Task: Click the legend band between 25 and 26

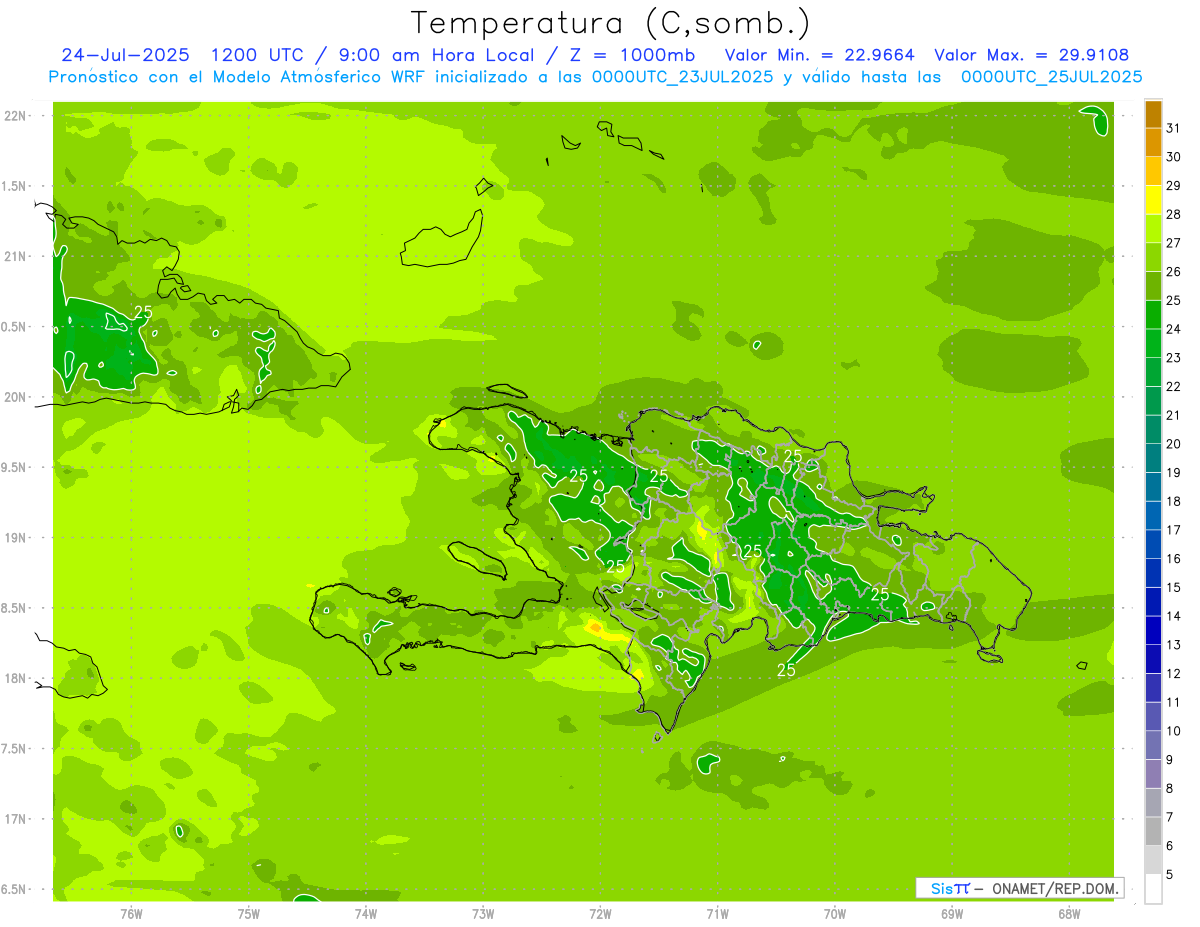Action: click(1153, 286)
